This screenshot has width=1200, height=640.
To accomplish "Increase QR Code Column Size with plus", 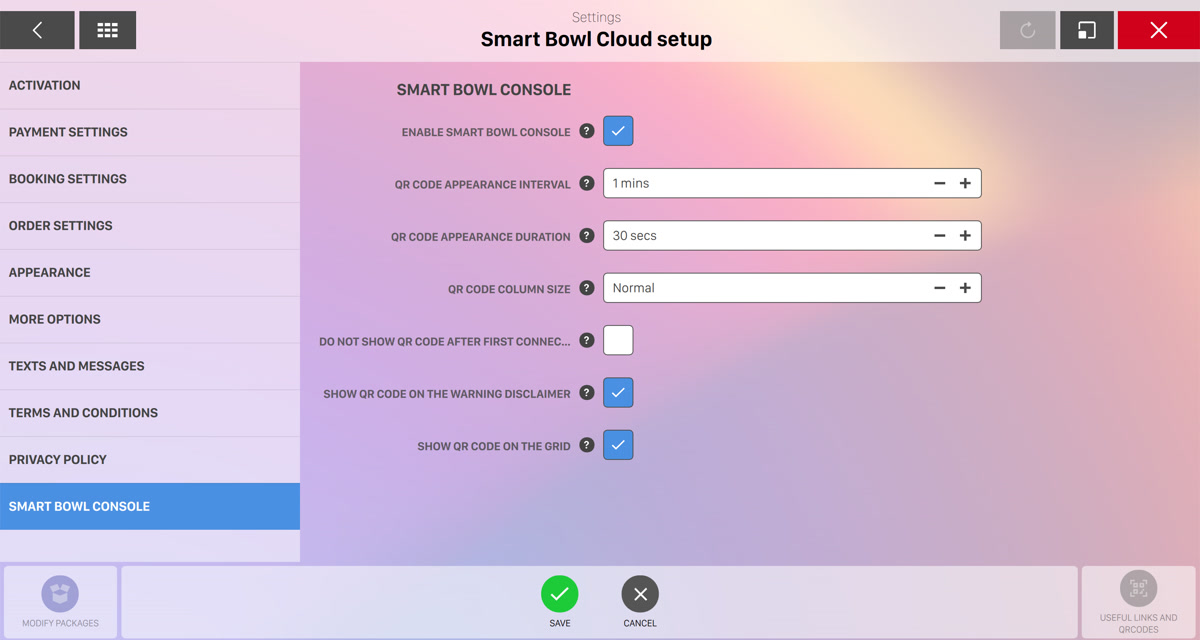I will pos(965,288).
